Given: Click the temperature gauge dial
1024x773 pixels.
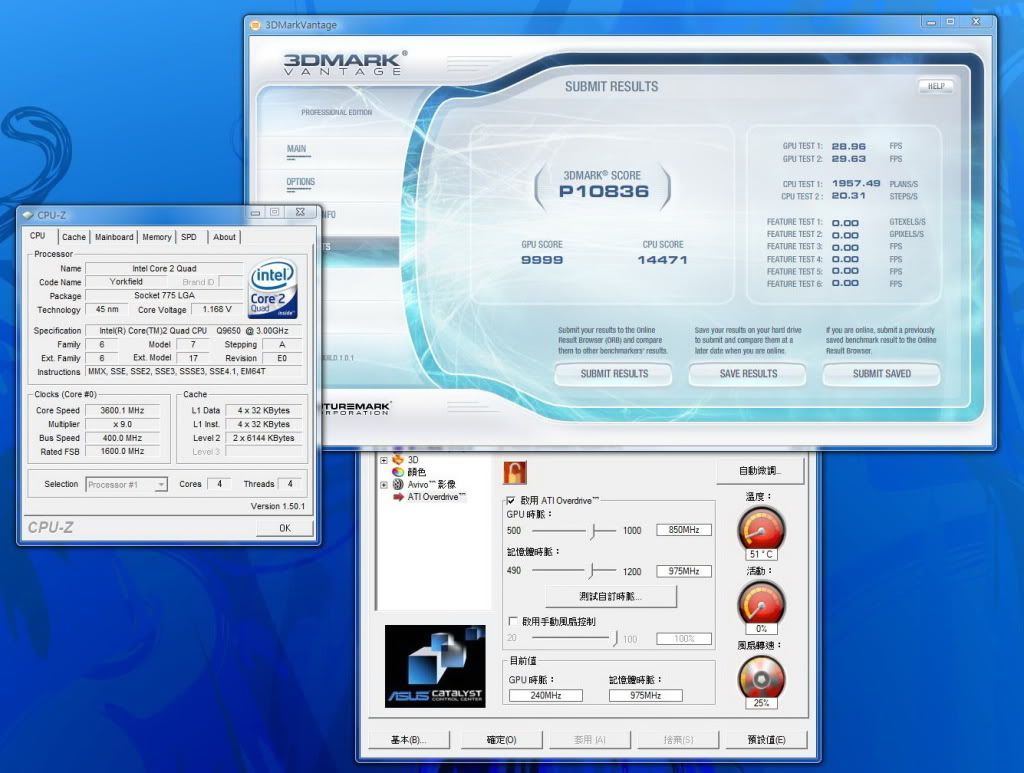Looking at the screenshot, I should click(761, 528).
